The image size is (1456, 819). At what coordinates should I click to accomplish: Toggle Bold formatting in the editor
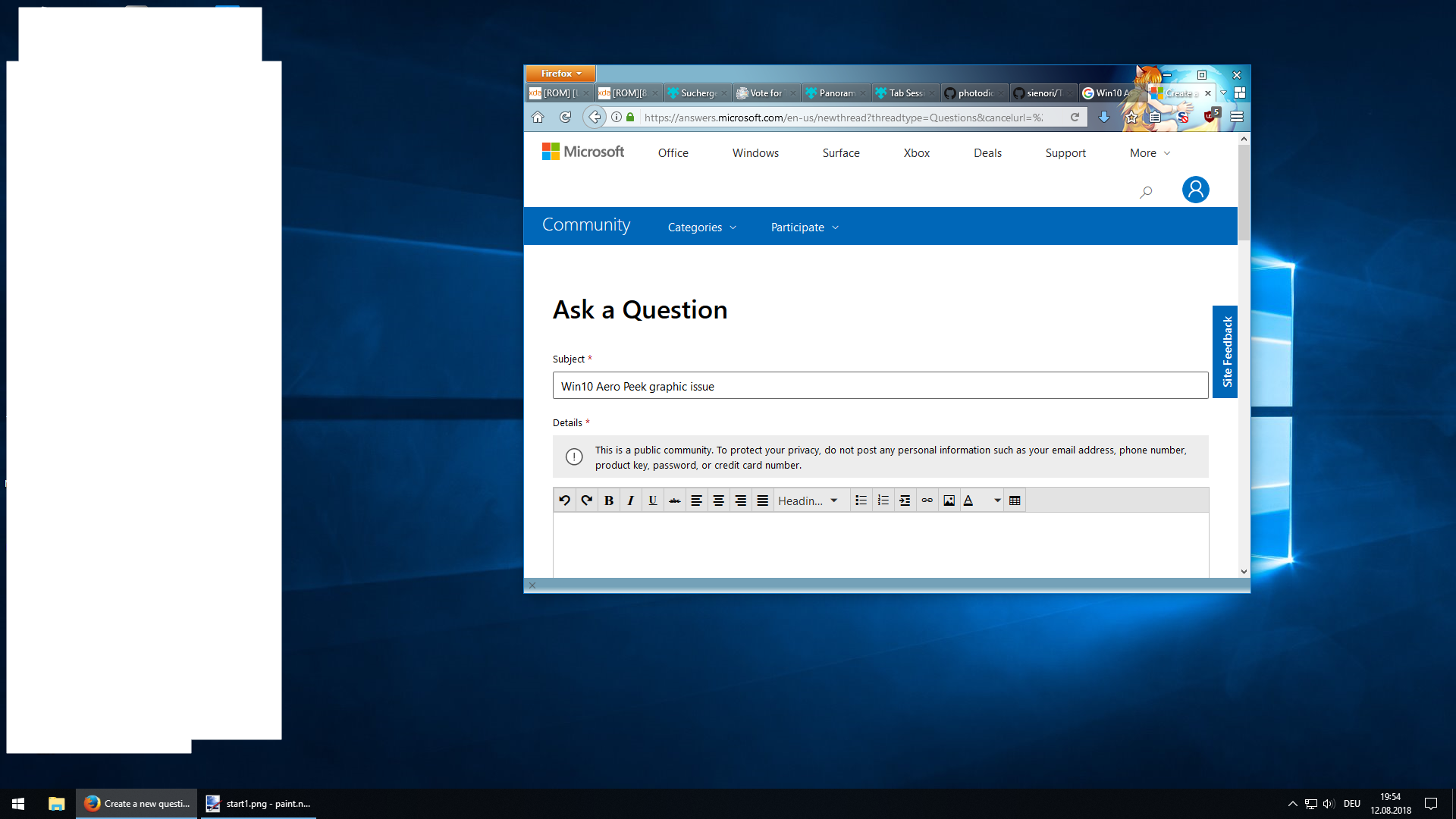tap(608, 500)
